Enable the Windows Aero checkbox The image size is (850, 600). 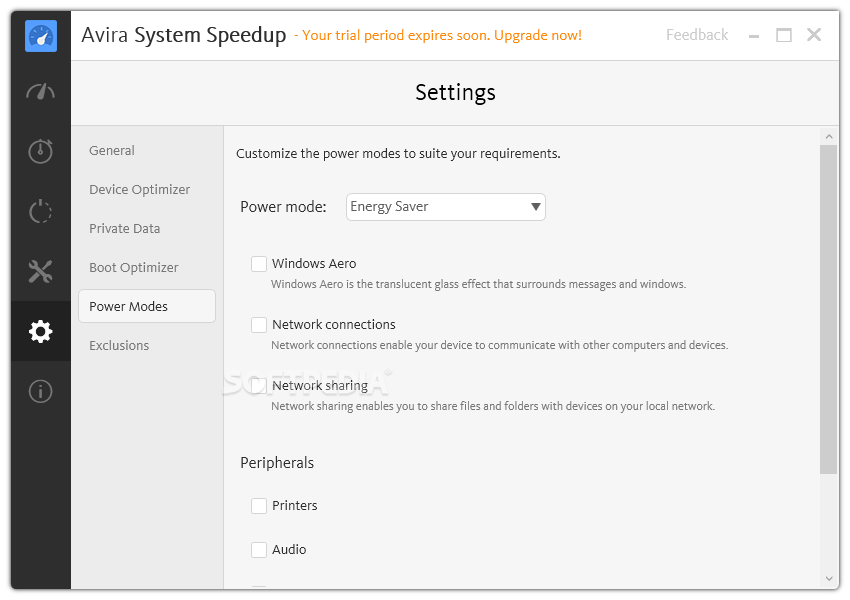pos(259,264)
